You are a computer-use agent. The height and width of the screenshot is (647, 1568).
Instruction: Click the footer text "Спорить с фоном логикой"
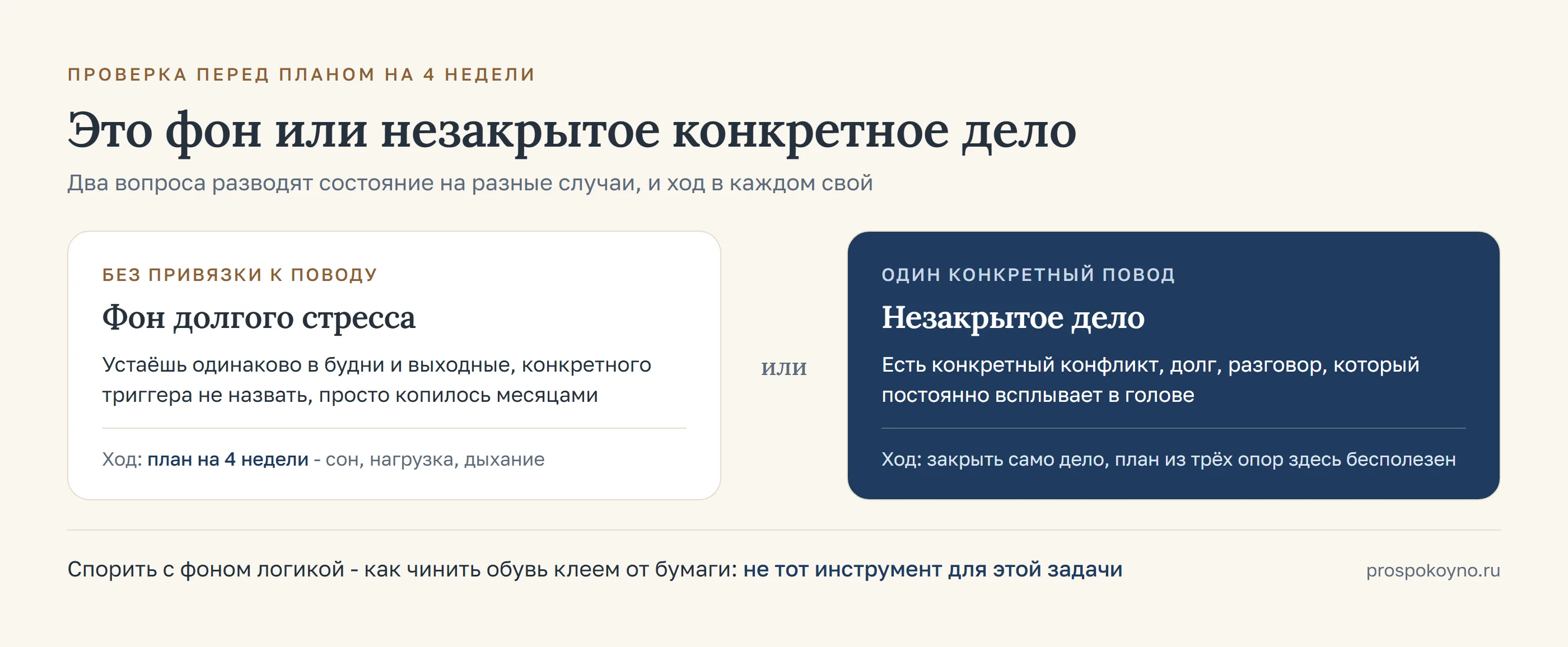[x=206, y=570]
